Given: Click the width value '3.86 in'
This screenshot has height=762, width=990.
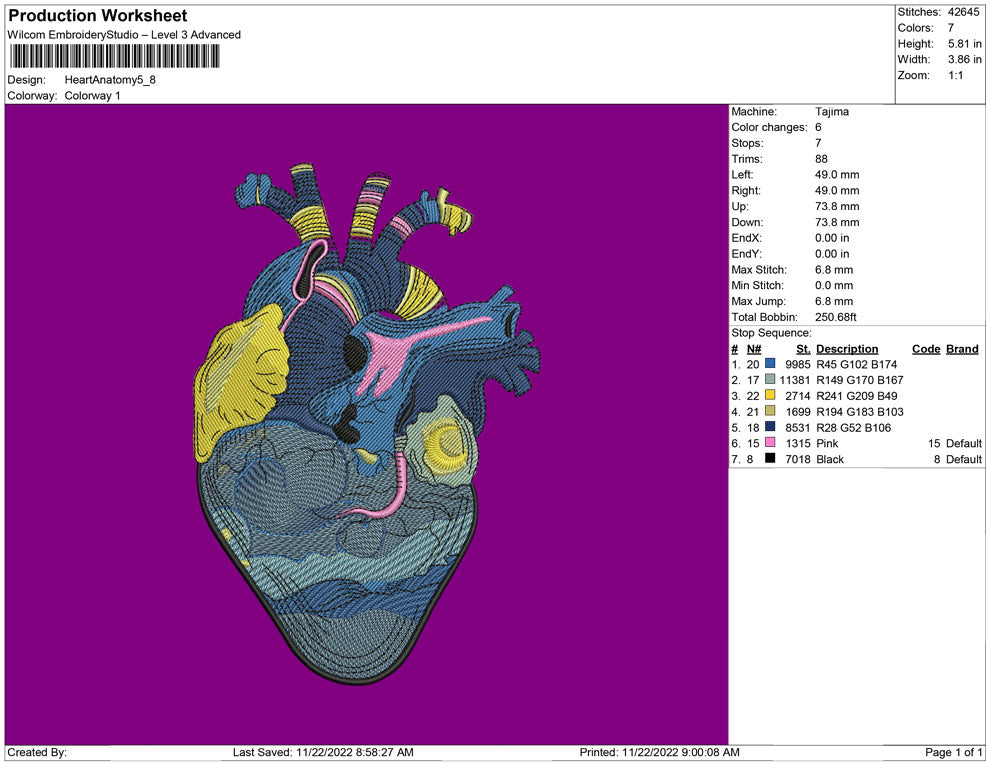Looking at the screenshot, I should point(965,59).
